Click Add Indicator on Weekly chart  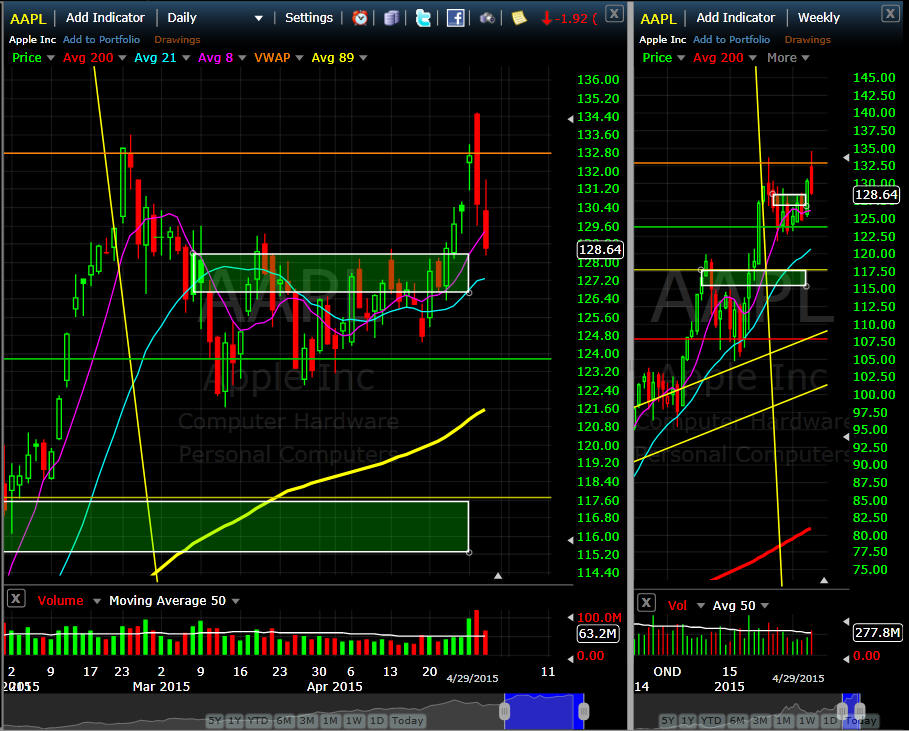coord(736,17)
